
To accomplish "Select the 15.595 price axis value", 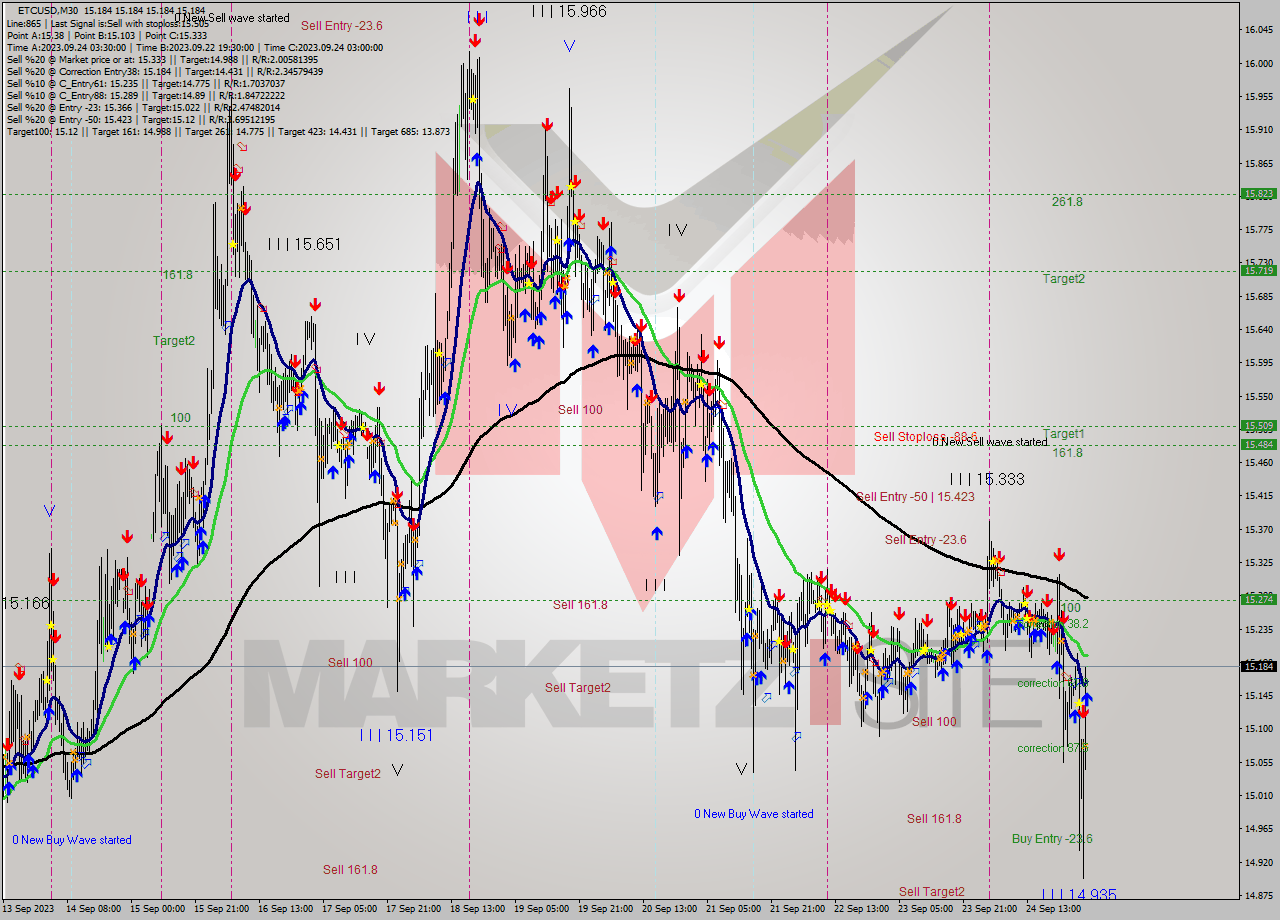I will (x=1257, y=363).
